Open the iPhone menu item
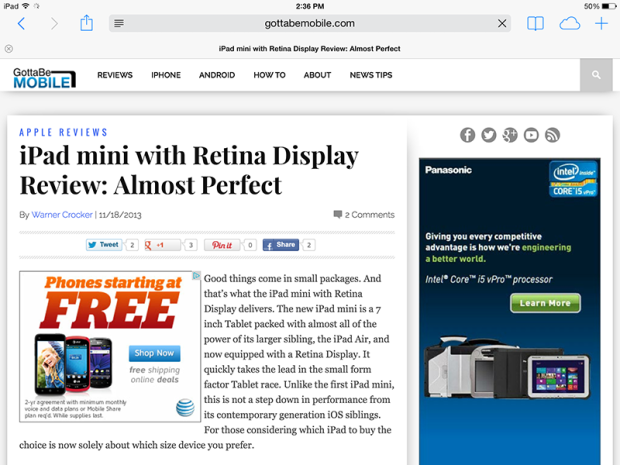The width and height of the screenshot is (620, 465). coord(166,75)
